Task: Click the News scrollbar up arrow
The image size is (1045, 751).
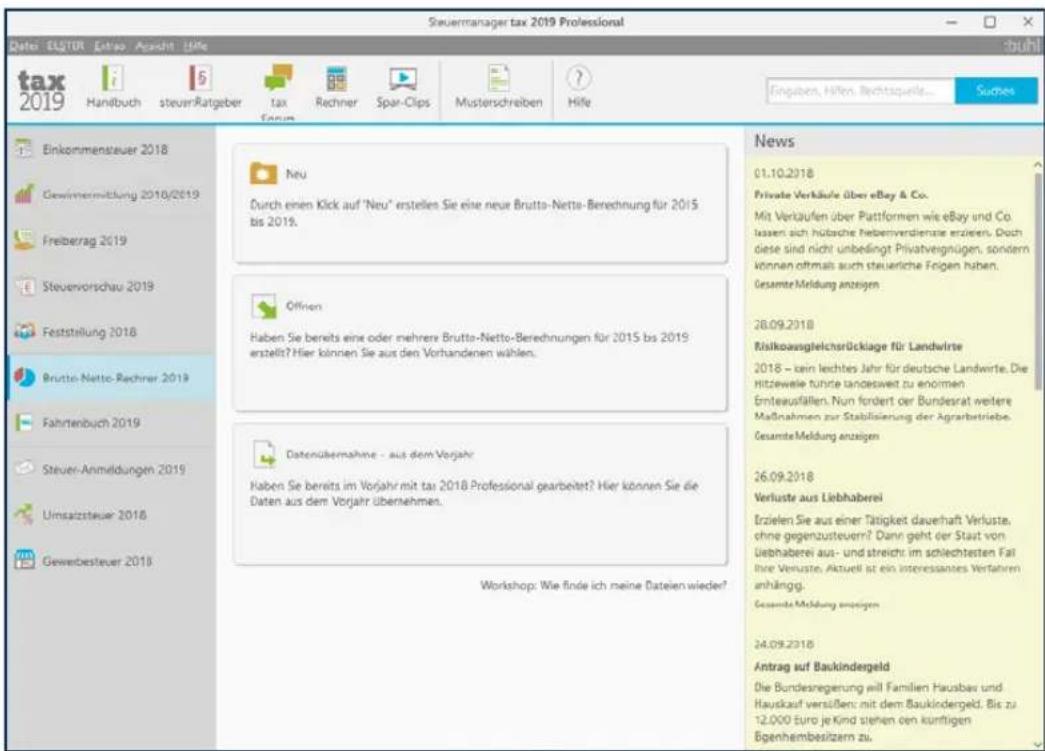Action: tap(1038, 165)
